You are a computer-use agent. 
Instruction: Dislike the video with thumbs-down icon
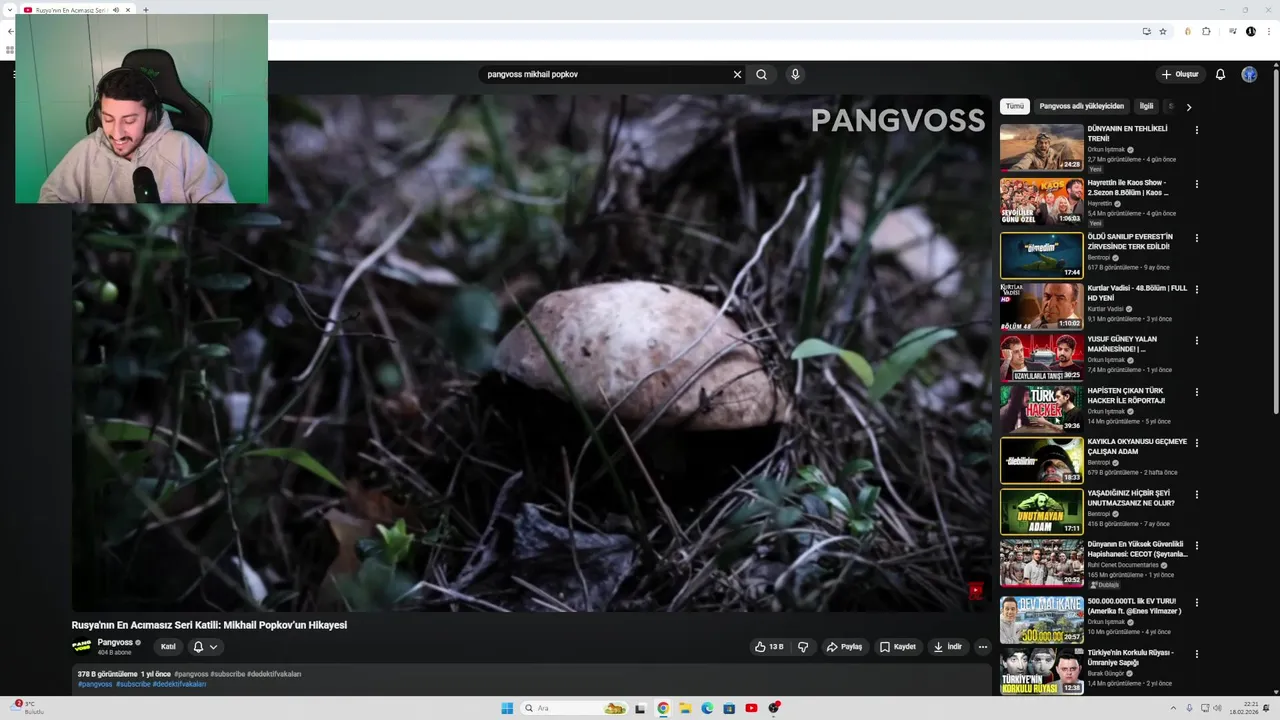[x=803, y=647]
